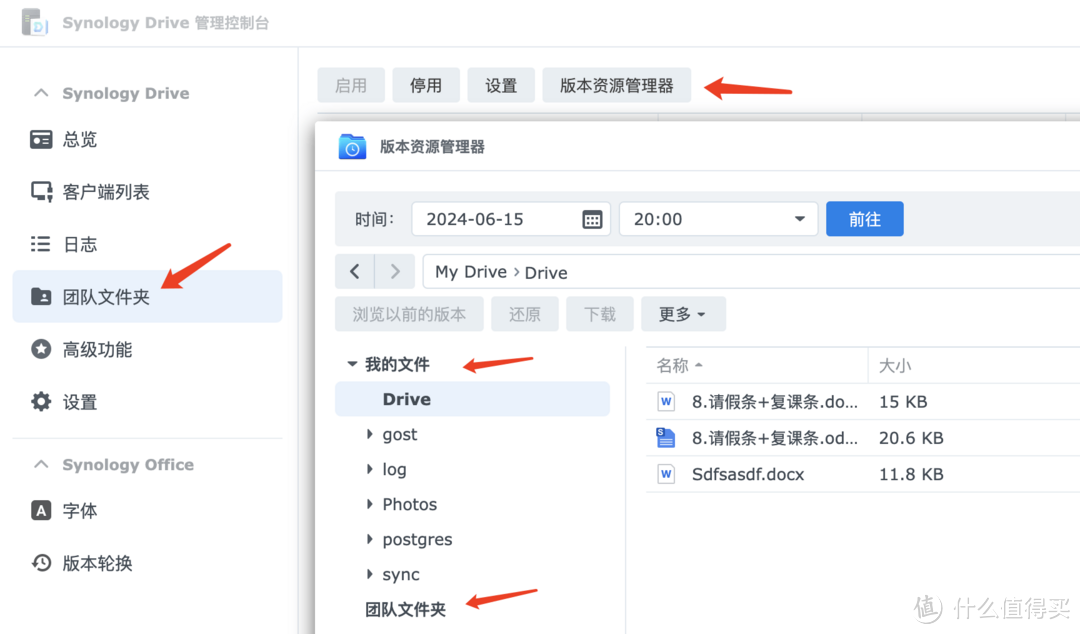Expand the sync folder arrow
Image resolution: width=1080 pixels, height=634 pixels.
370,574
